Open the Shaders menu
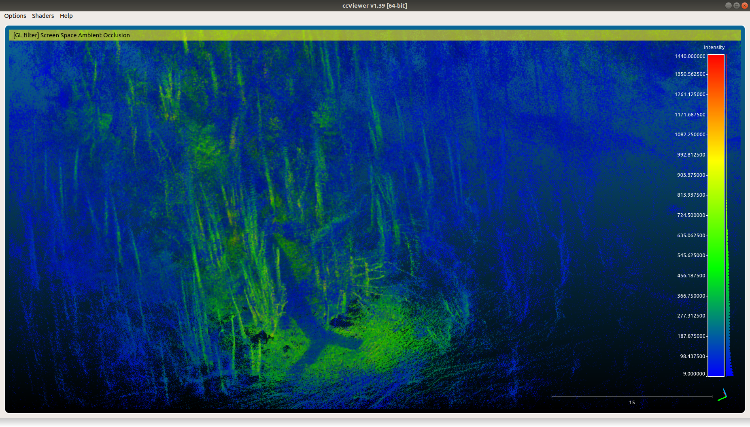The height and width of the screenshot is (427, 750). click(x=43, y=16)
